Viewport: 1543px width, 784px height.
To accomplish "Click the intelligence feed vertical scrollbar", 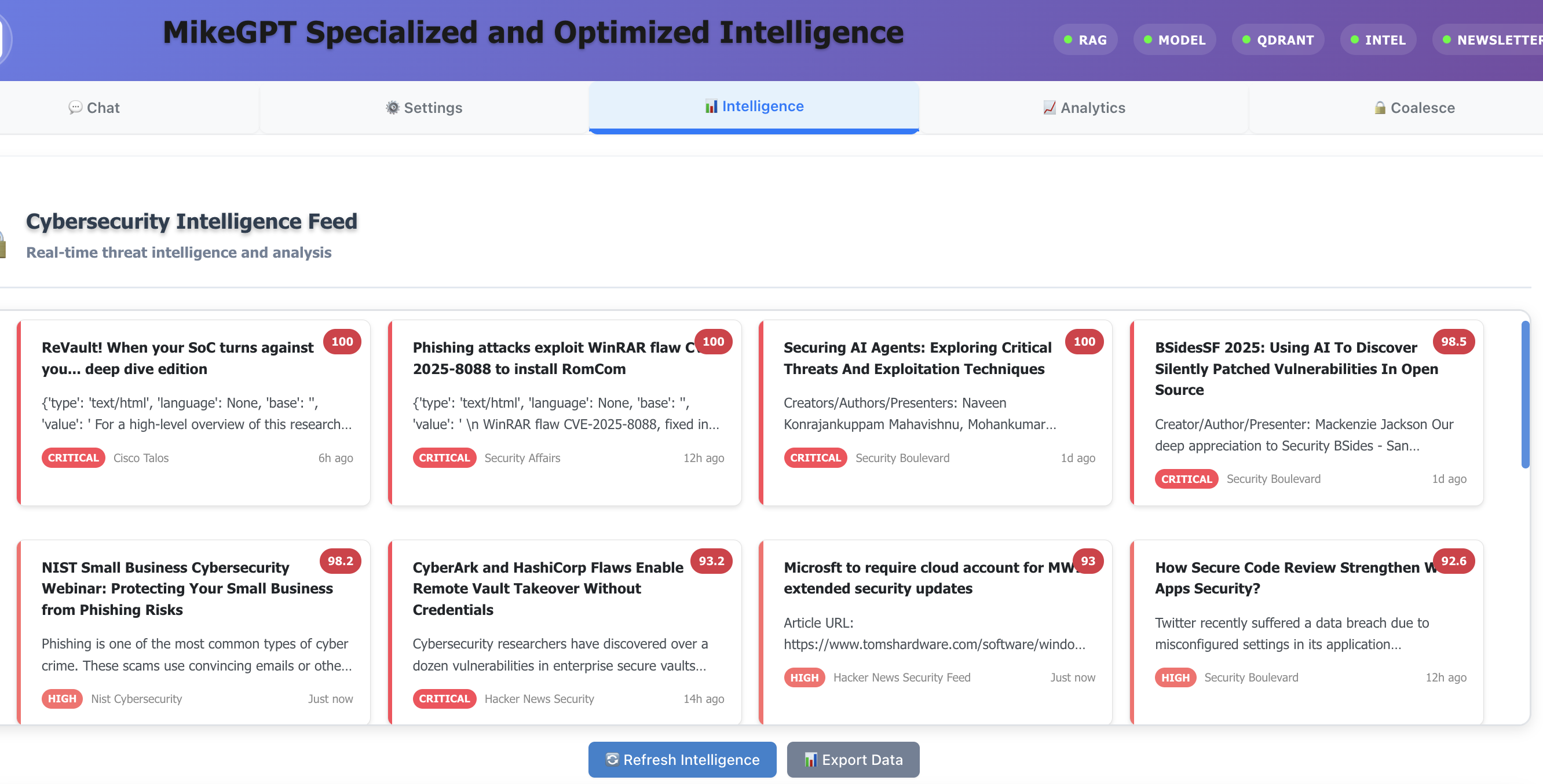I will pyautogui.click(x=1525, y=394).
